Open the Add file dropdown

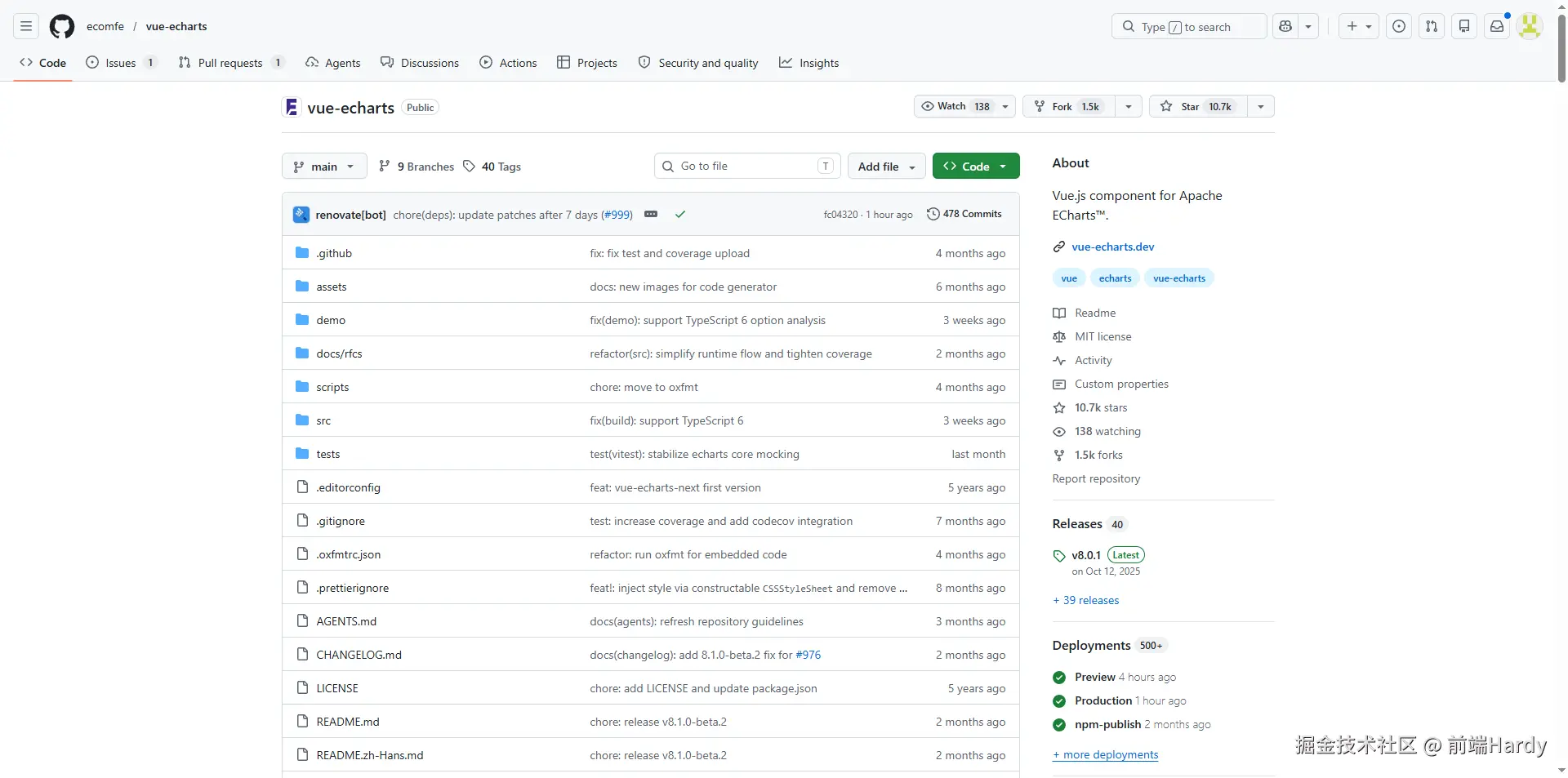tap(886, 166)
